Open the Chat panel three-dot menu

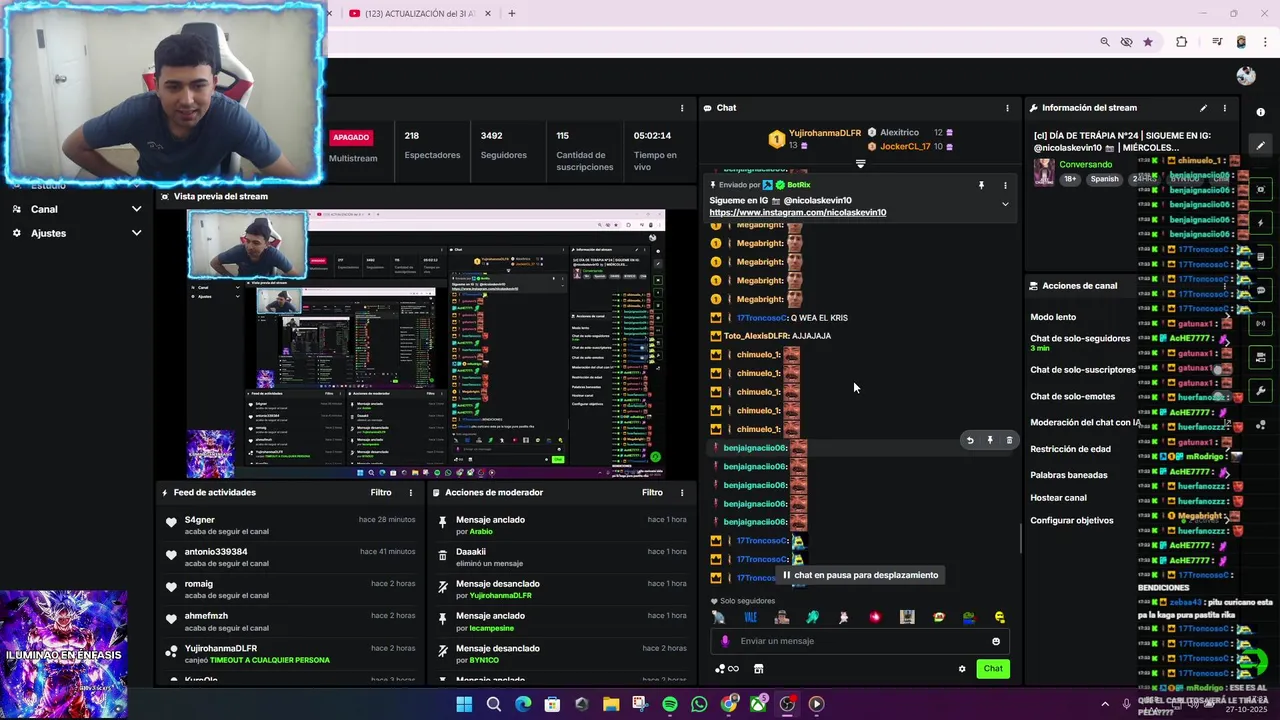click(x=1007, y=108)
